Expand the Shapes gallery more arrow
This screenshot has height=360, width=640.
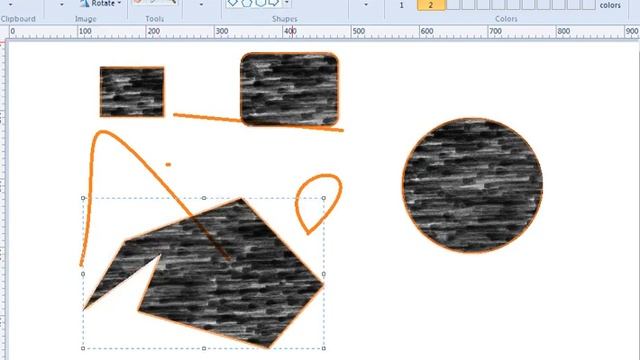pos(287,3)
